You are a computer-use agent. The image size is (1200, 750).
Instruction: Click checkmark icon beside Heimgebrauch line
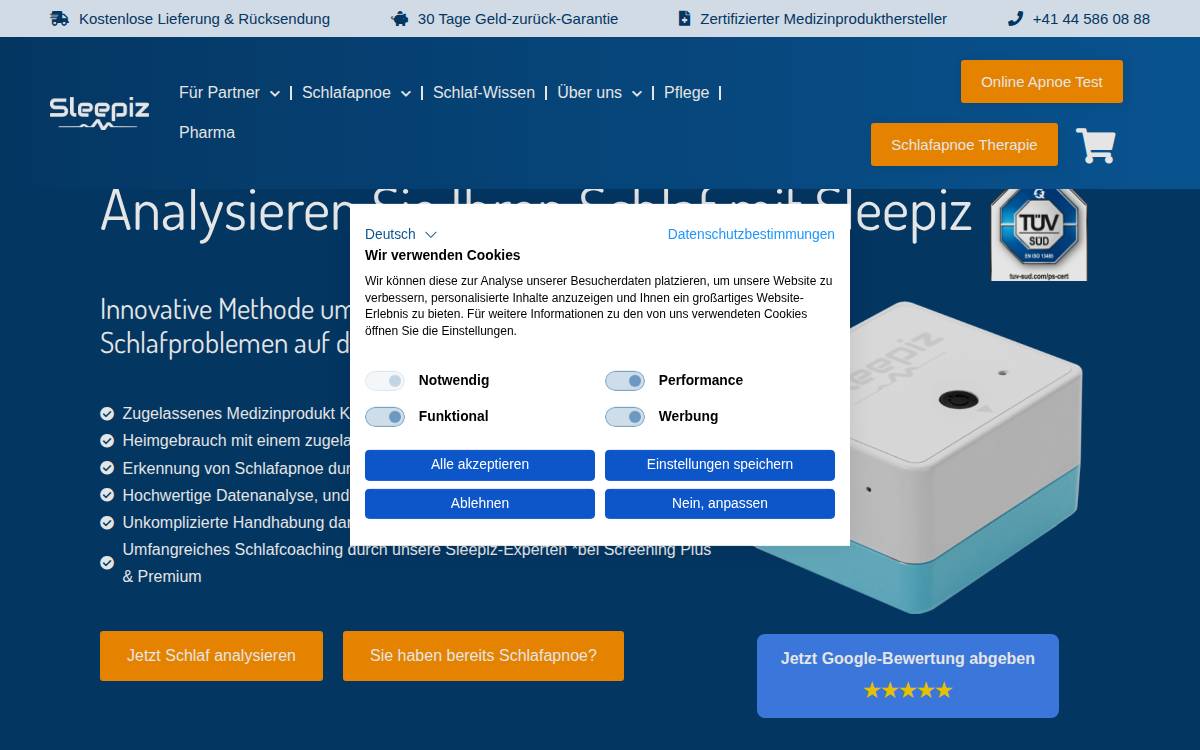107,440
